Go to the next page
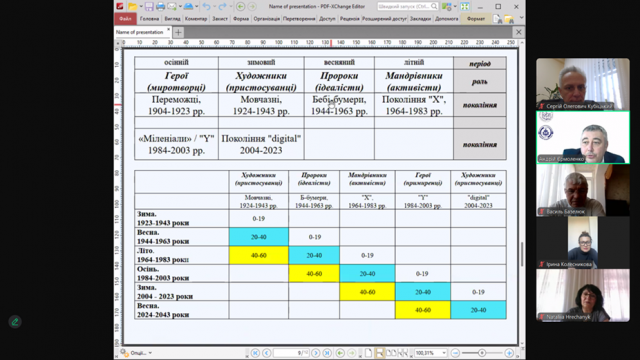 316,353
